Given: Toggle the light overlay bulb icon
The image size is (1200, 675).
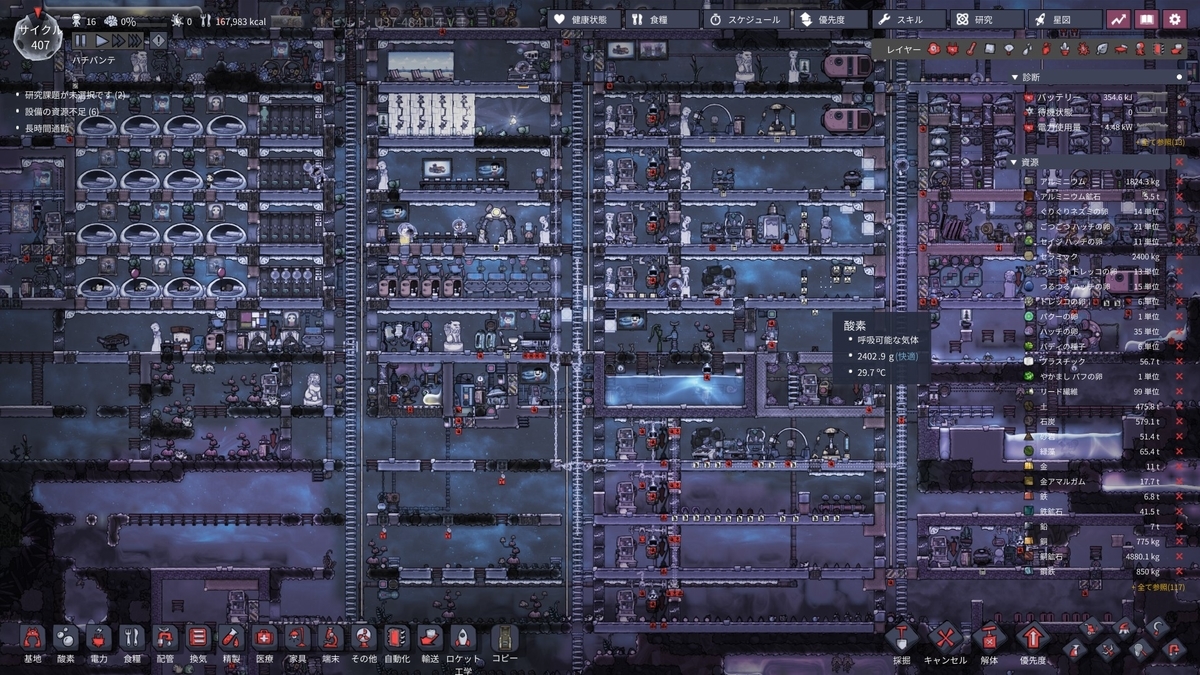Looking at the screenshot, I should coord(1008,48).
